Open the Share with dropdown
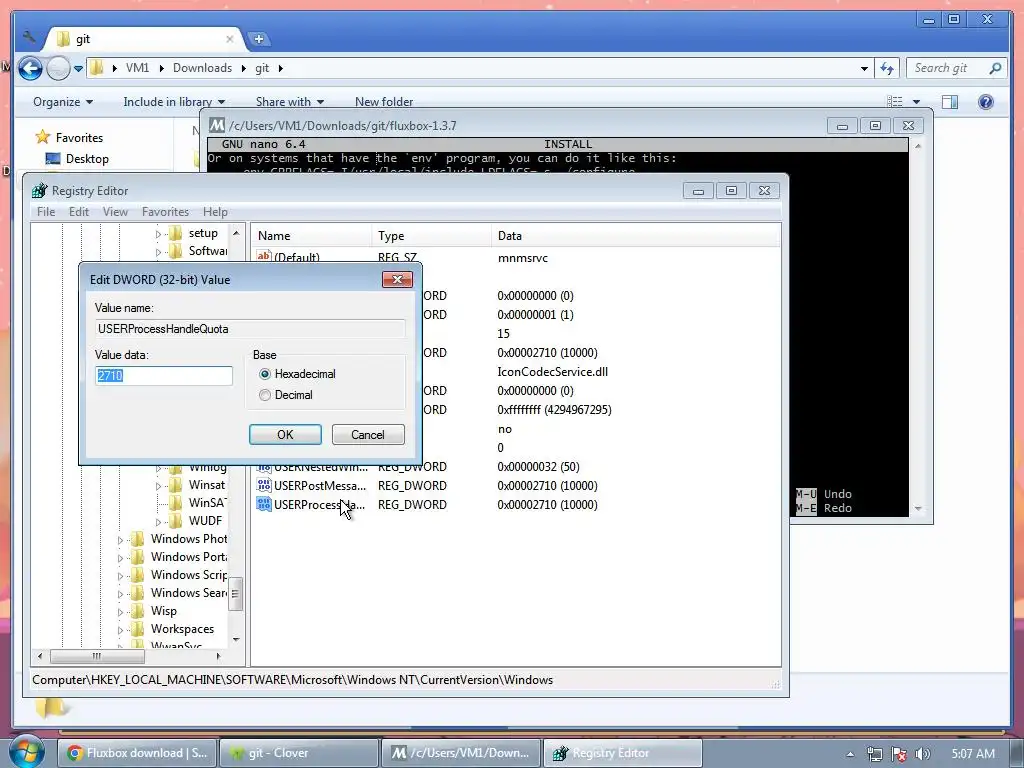This screenshot has height=768, width=1024. pyautogui.click(x=289, y=102)
